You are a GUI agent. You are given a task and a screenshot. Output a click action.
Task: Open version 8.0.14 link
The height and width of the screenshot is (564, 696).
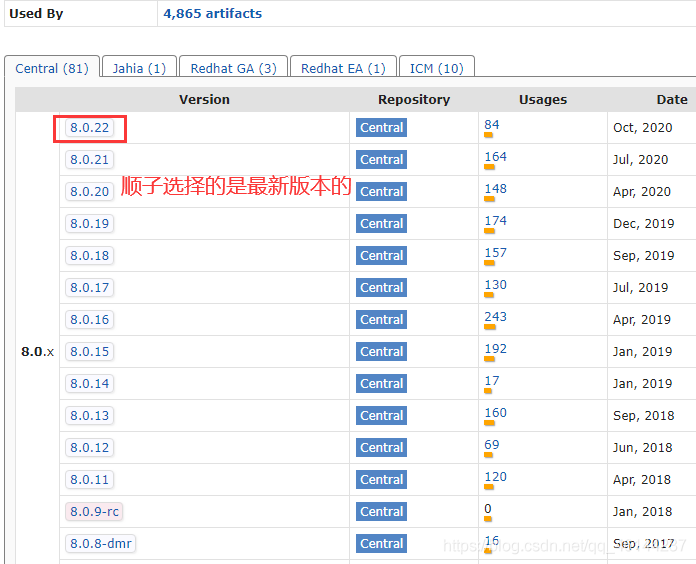89,383
